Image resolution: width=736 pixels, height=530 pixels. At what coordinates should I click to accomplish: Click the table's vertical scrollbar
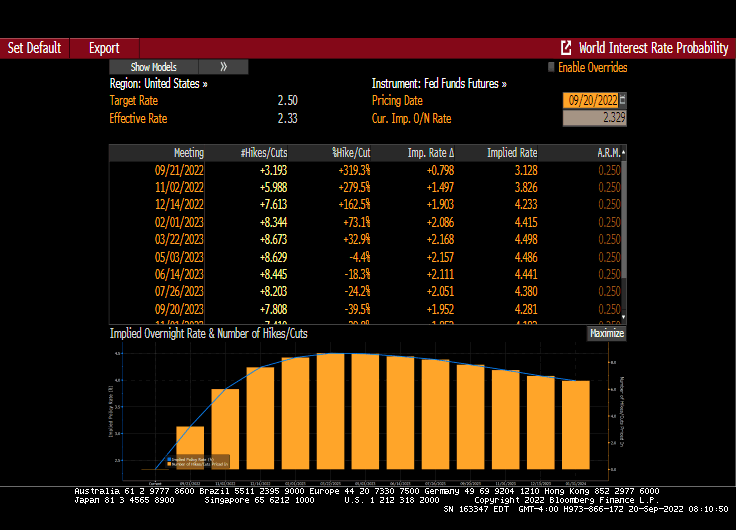(624, 240)
